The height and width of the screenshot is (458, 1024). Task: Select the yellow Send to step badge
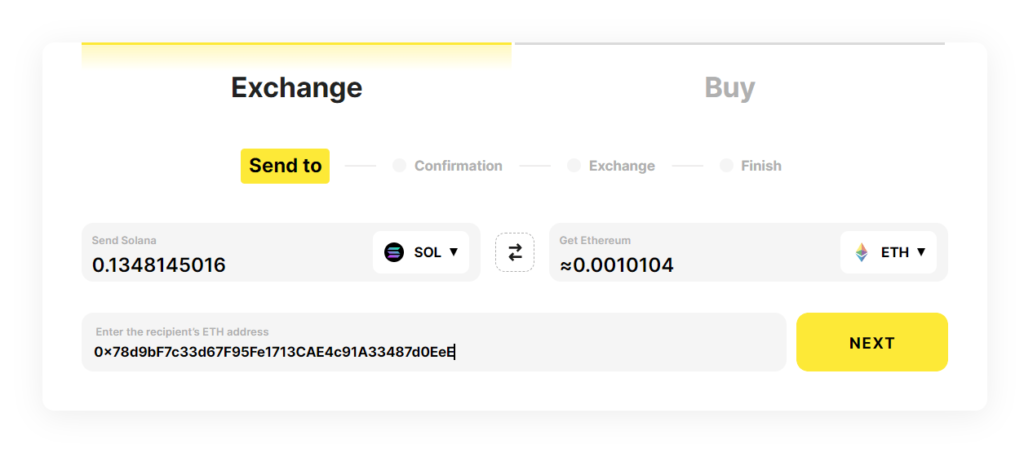(x=285, y=166)
